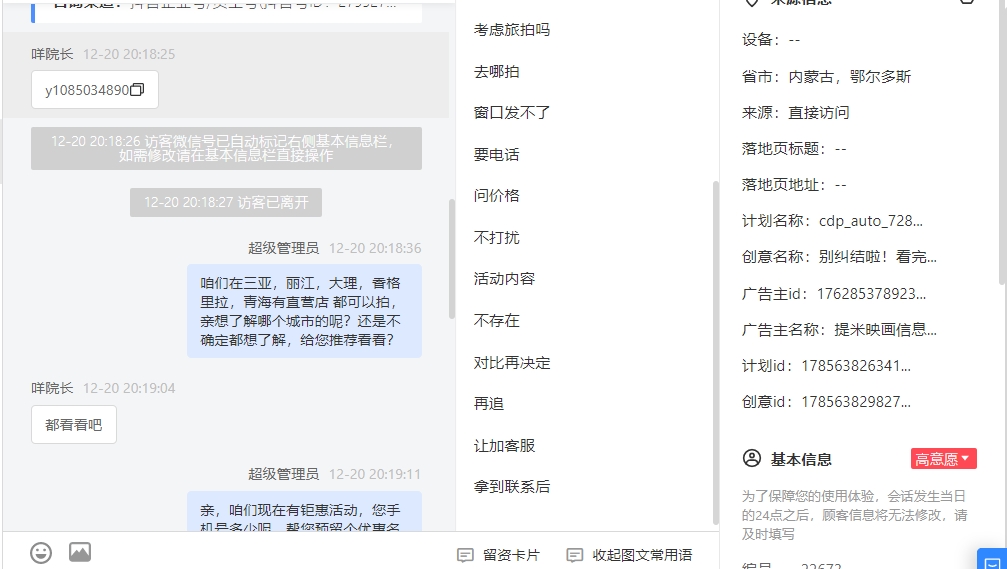The width and height of the screenshot is (1007, 569).
Task: Select quick phrase 考虑旅拍吗
Action: tap(511, 30)
